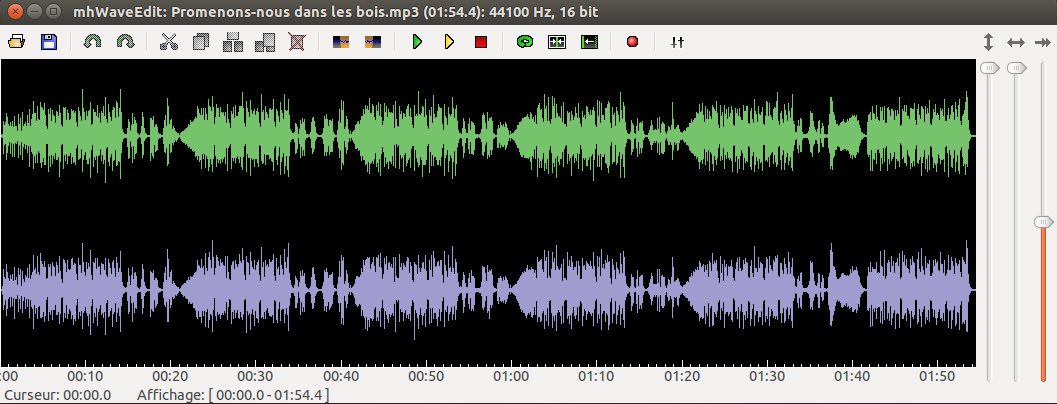Play the selection with the yellow play button

449,42
